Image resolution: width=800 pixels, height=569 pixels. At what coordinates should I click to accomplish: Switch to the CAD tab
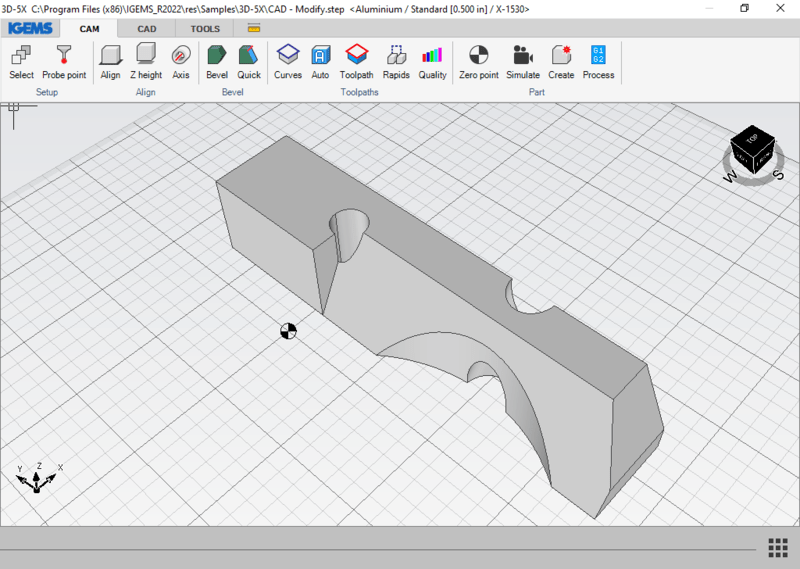147,29
